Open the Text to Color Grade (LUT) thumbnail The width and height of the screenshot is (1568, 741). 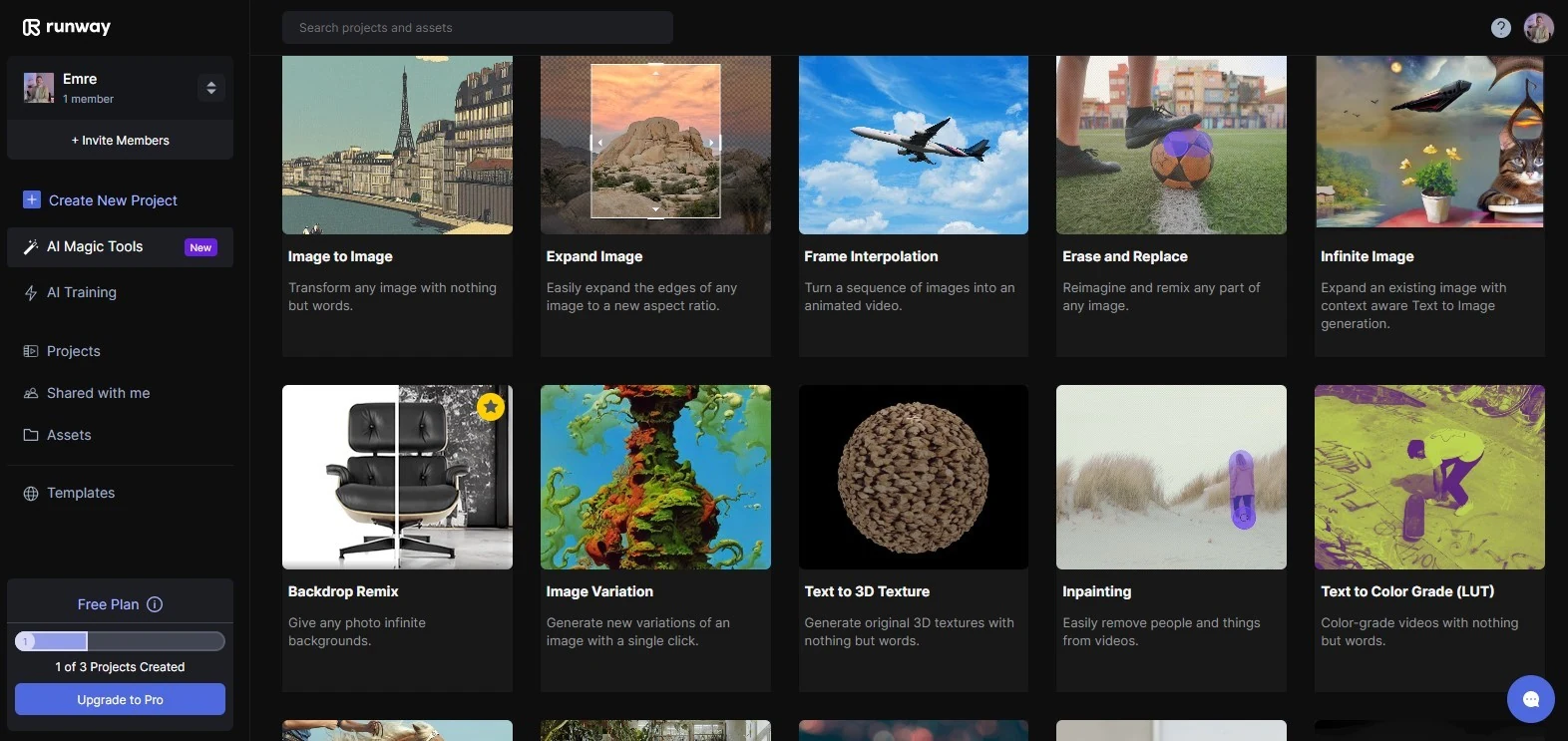(x=1429, y=477)
